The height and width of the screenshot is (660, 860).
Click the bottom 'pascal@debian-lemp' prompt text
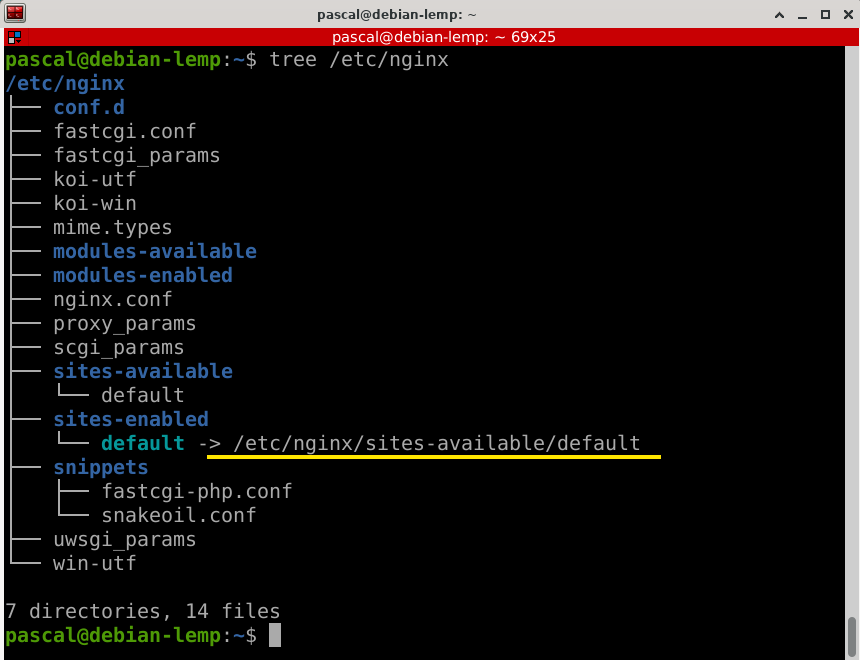113,635
